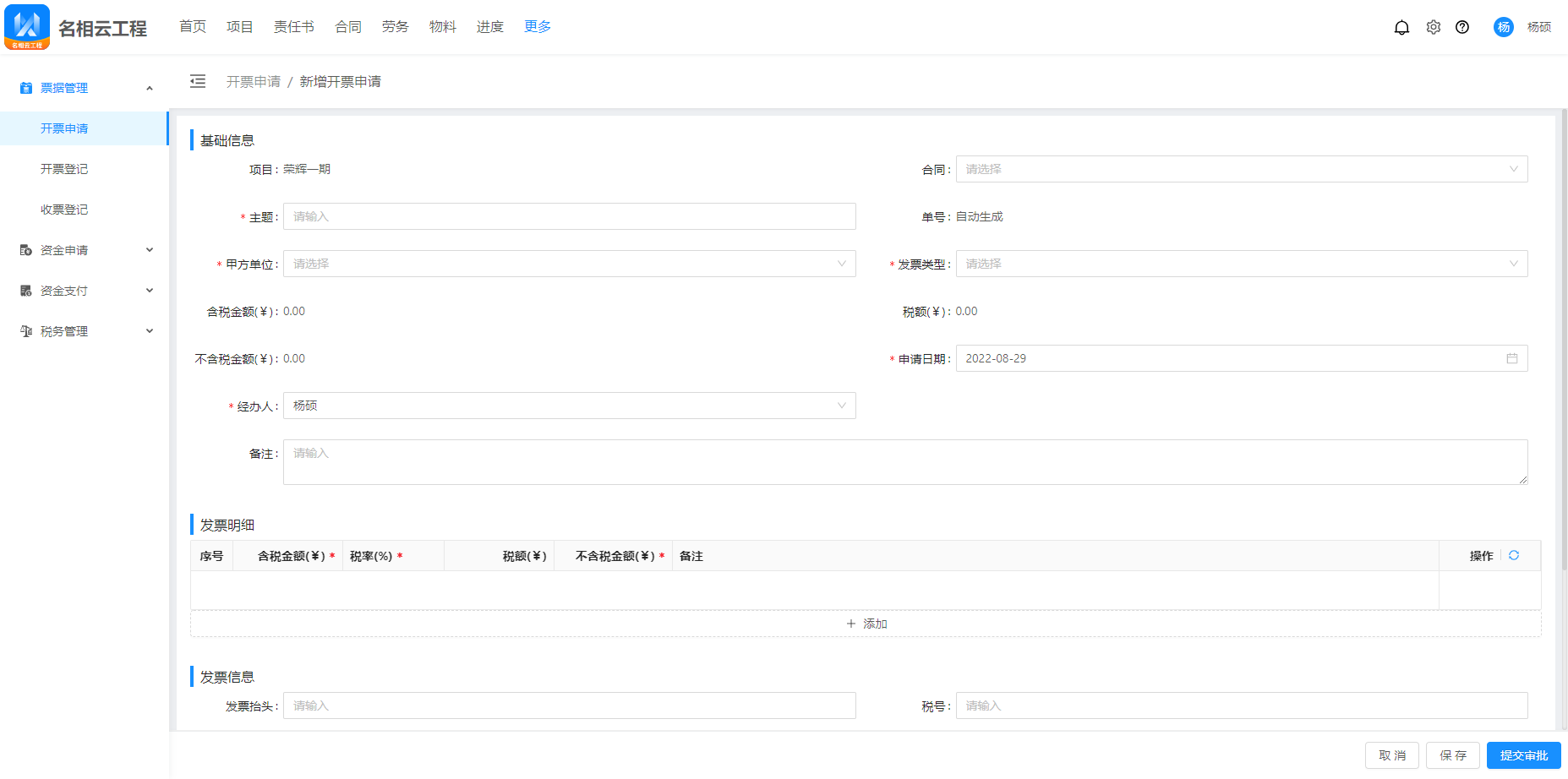Click the 资金支付 sidebar icon
The width and height of the screenshot is (1568, 779).
[x=26, y=291]
